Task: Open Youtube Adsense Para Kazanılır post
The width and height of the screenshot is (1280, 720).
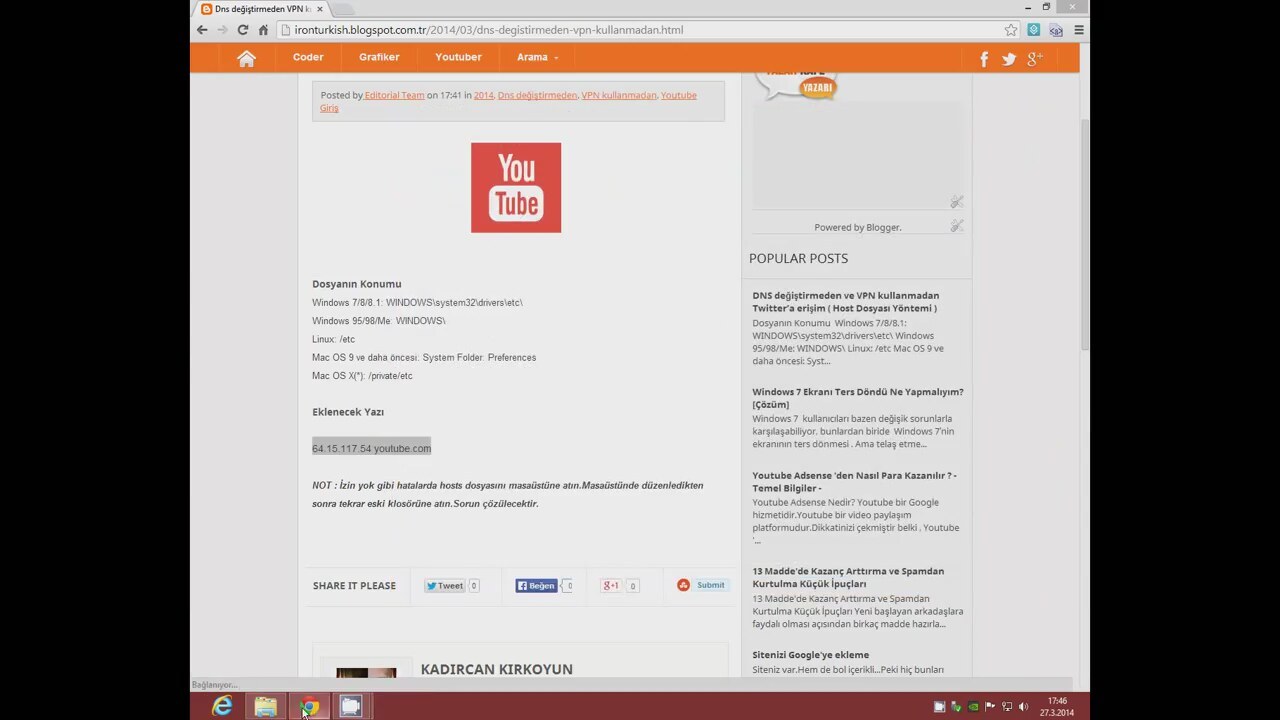Action: 855,482
